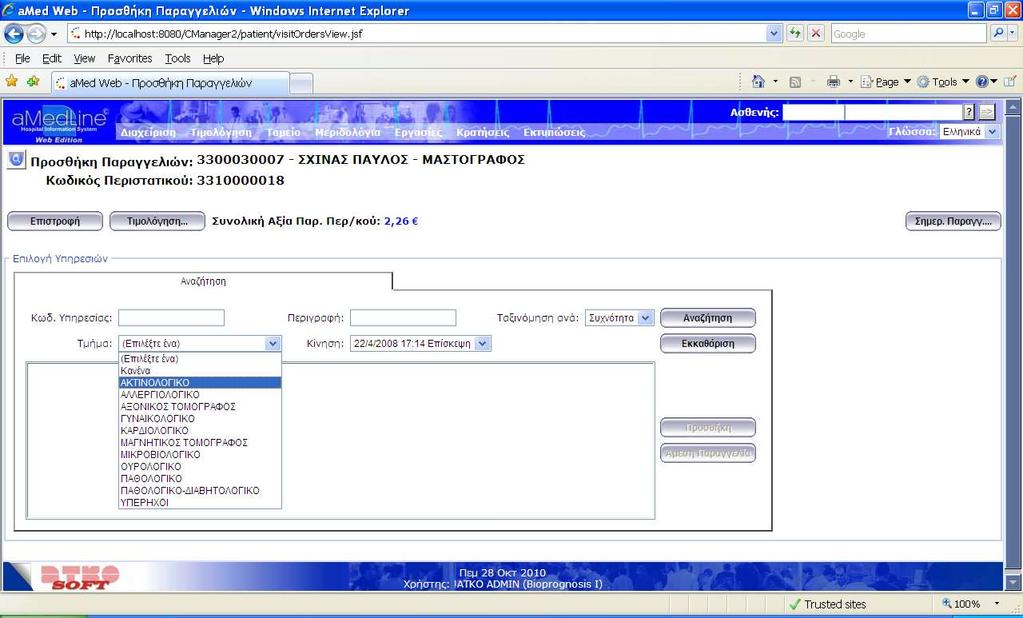Select ΥΠΕΡΗΧΟΙ in department list
Screen dimensions: 1023x618
point(200,502)
